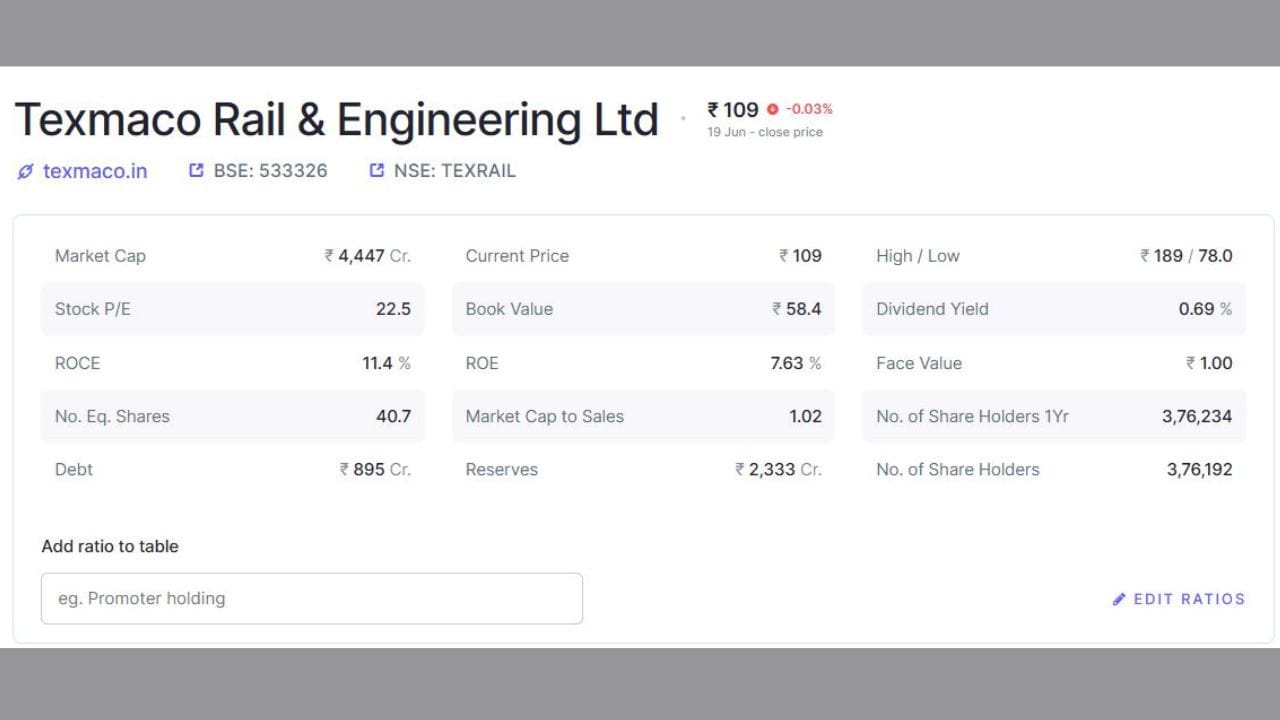1280x720 pixels.
Task: Select the Debt ratio row
Action: tap(233, 470)
